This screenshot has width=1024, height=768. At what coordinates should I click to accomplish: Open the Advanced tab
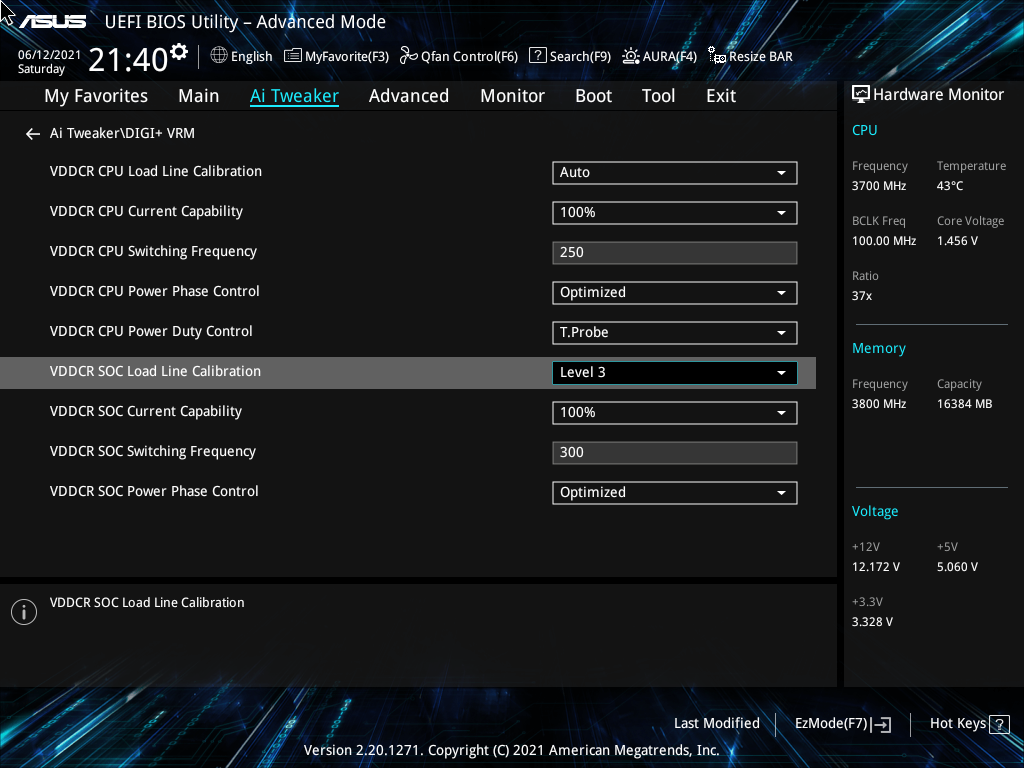(x=409, y=96)
